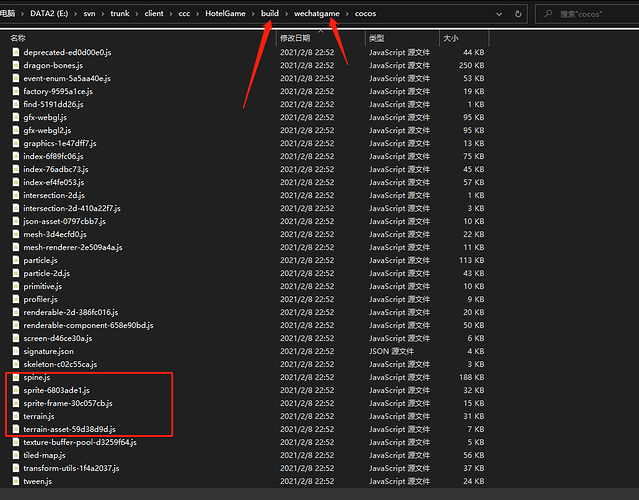Expand the chevron after client breadcrumb
This screenshot has width=639, height=500.
171,14
